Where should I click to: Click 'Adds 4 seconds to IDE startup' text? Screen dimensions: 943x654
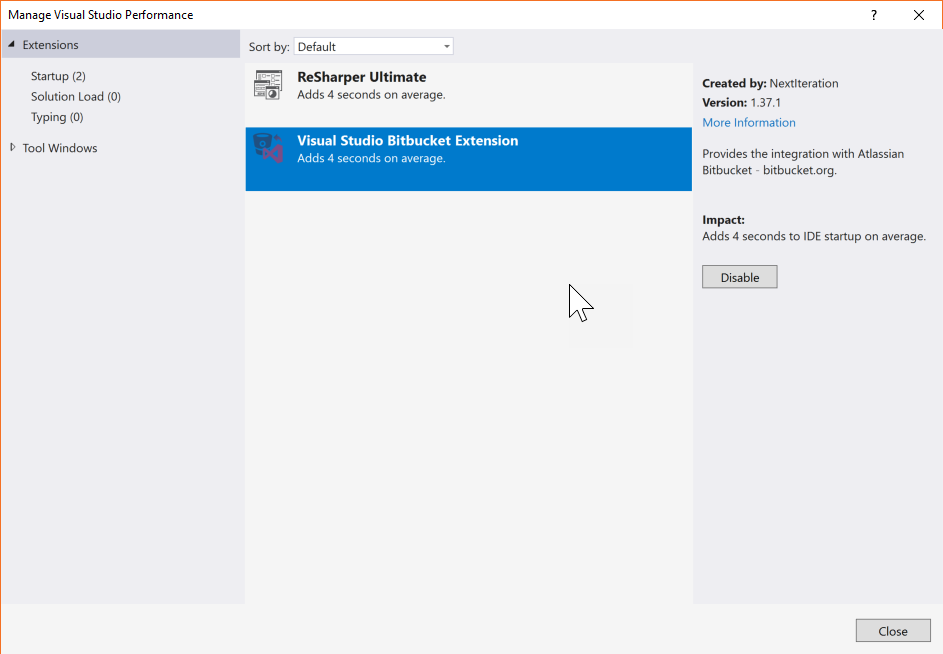pos(814,236)
